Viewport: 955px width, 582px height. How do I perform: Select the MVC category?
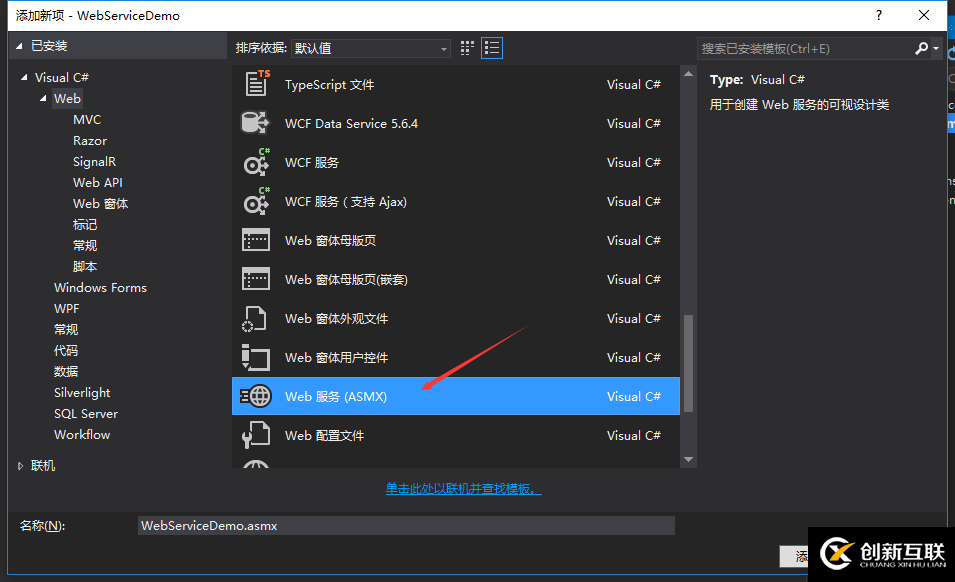point(87,119)
